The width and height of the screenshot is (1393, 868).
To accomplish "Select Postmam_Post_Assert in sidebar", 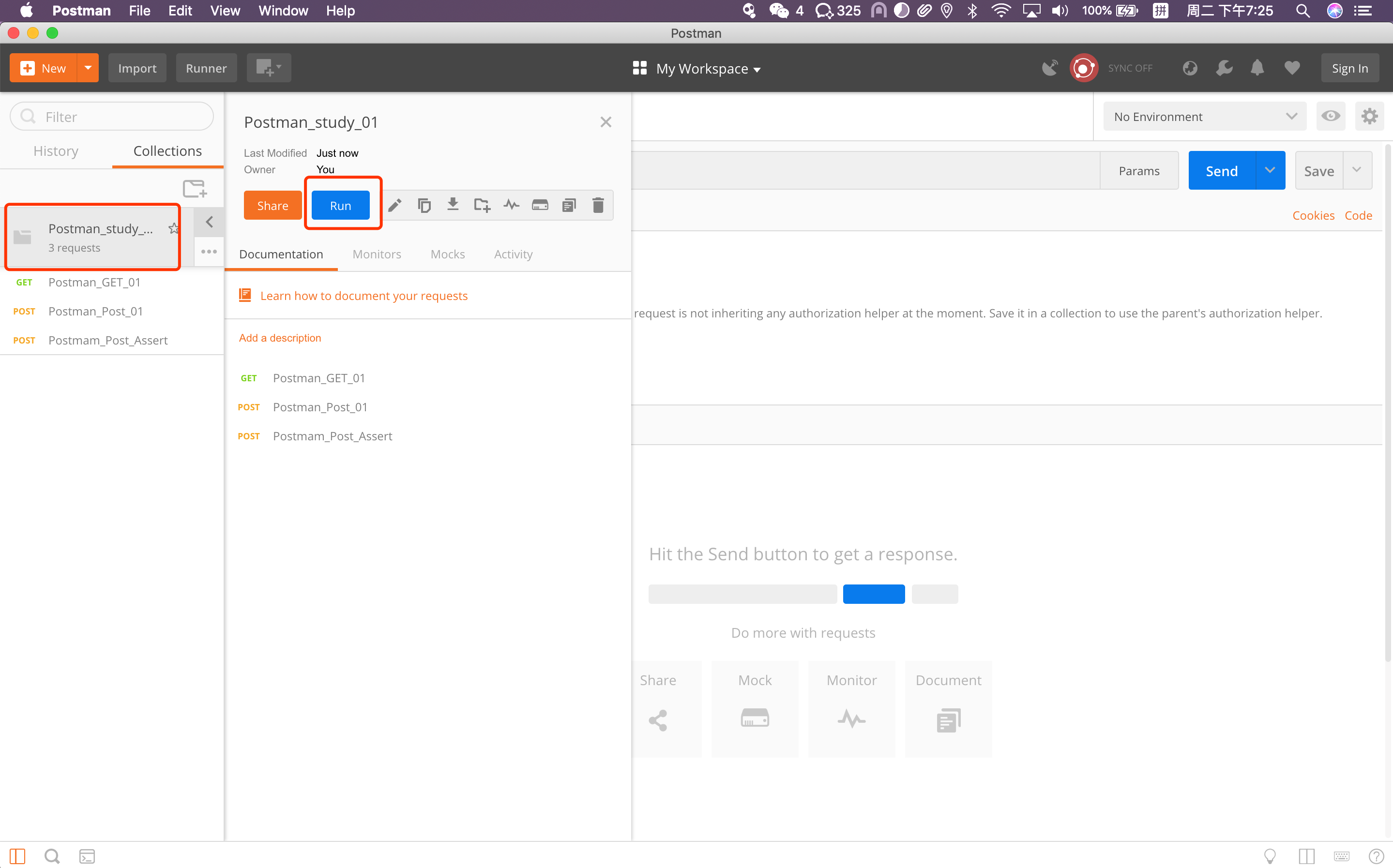I will coord(112,341).
